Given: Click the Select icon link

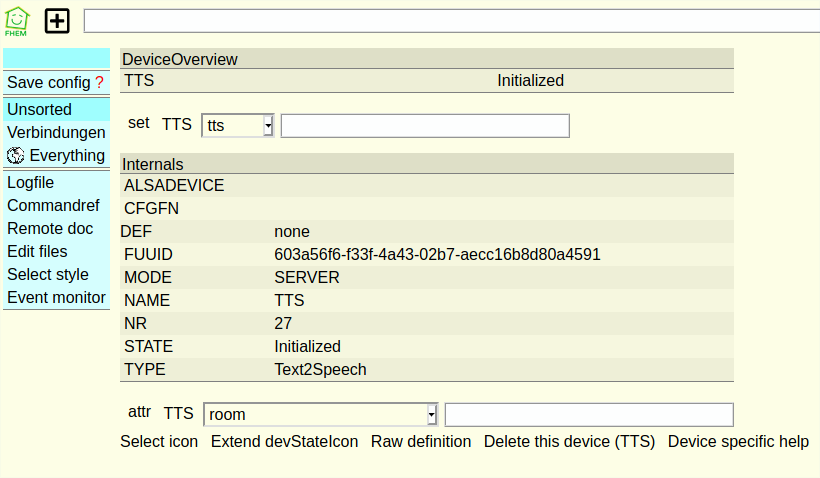Looking at the screenshot, I should [x=159, y=442].
